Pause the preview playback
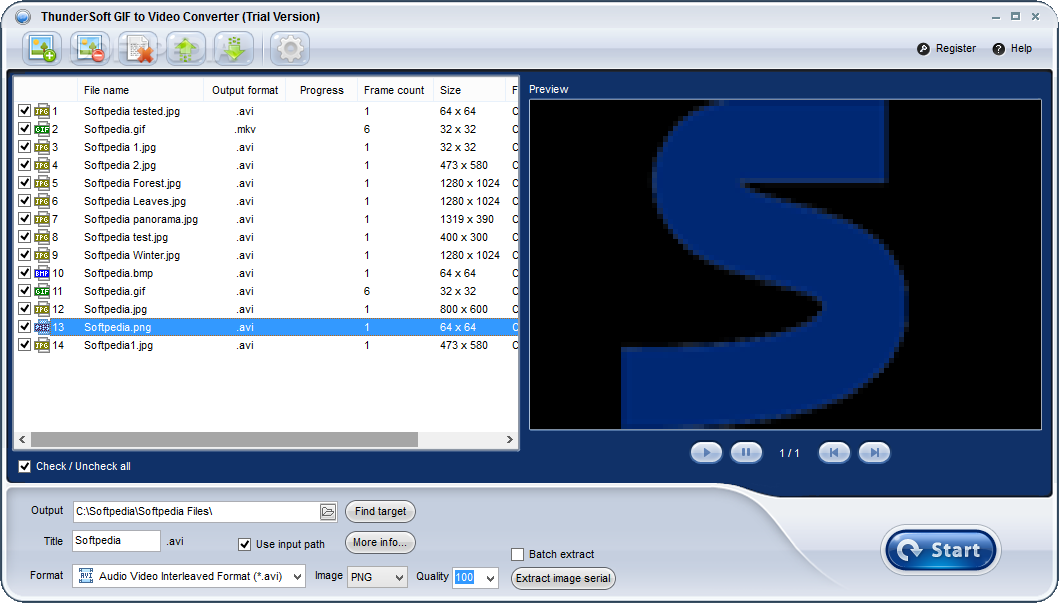 point(746,452)
